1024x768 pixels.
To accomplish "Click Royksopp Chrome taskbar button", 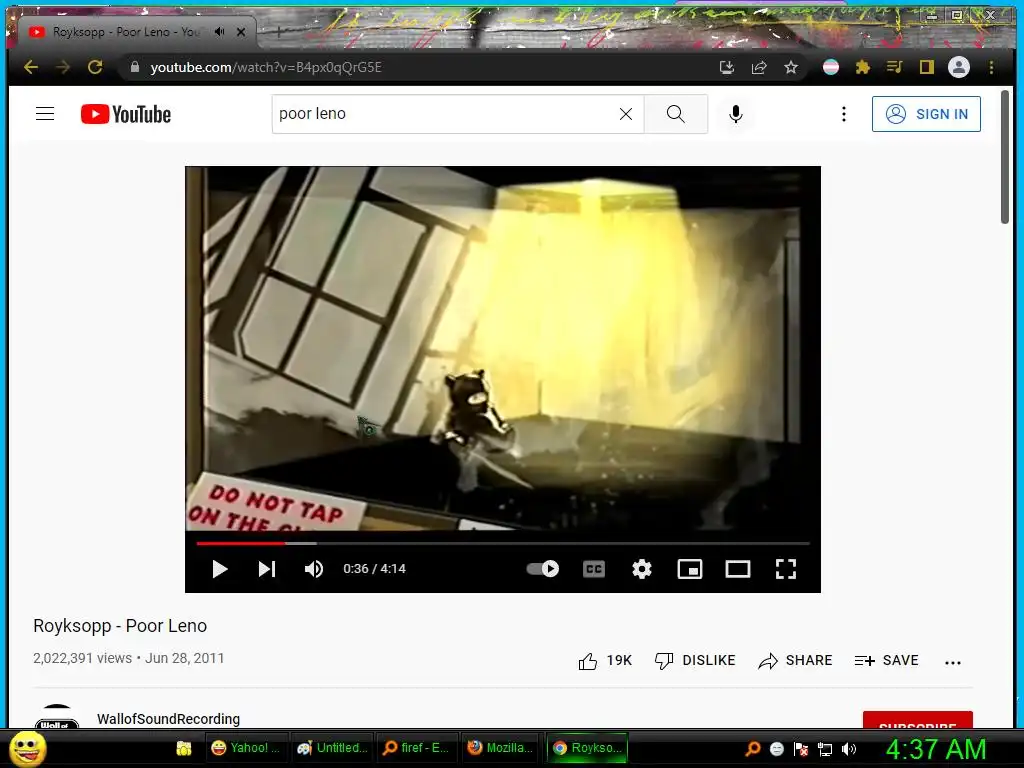I will [587, 748].
